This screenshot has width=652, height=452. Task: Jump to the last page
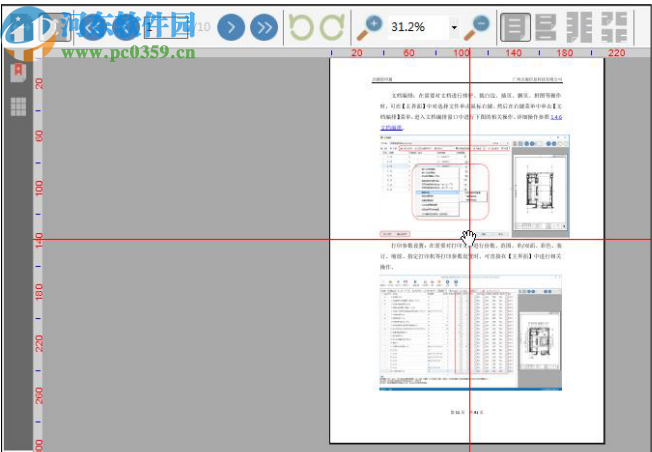(264, 27)
